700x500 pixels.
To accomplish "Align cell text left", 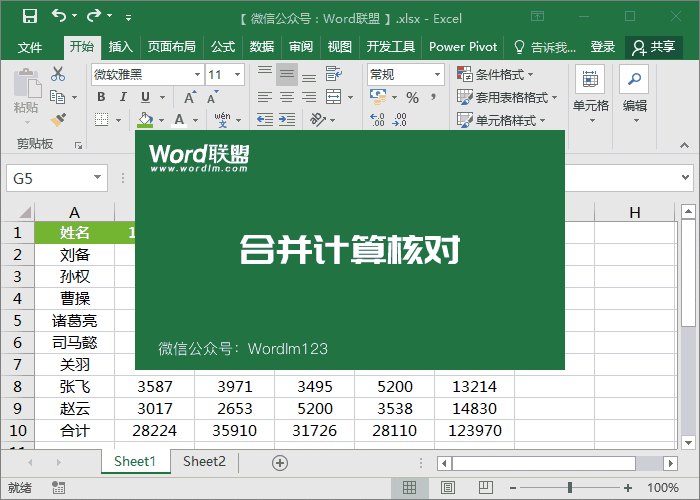I will (265, 97).
